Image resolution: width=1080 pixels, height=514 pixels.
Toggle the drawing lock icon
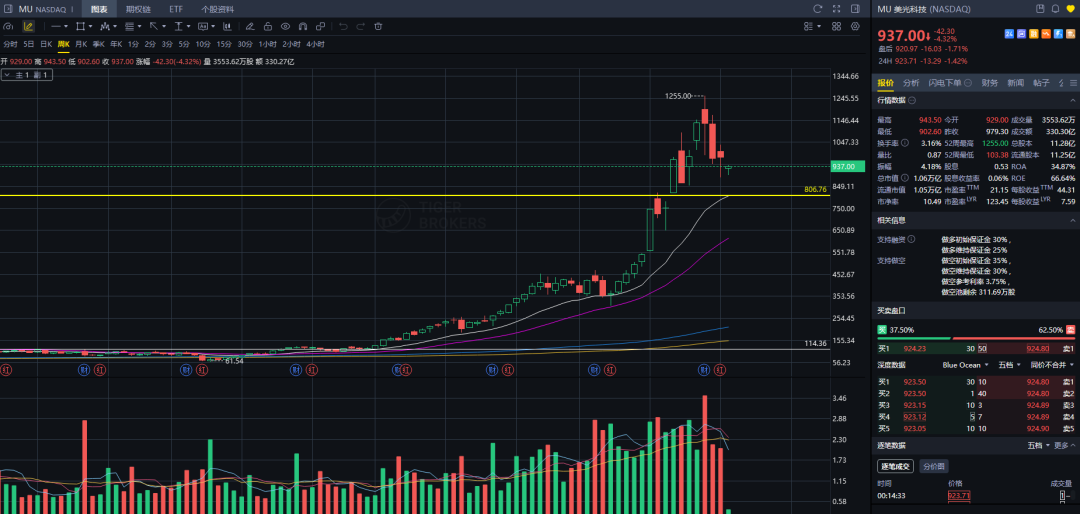268,26
